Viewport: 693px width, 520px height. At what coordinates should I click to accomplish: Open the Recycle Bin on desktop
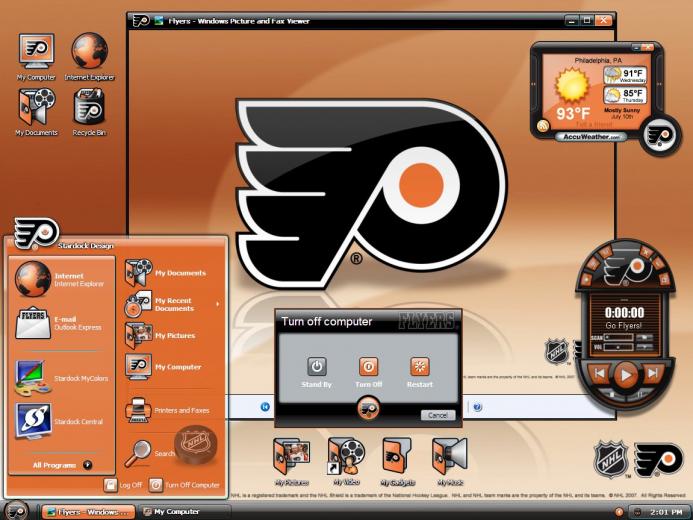[89, 112]
